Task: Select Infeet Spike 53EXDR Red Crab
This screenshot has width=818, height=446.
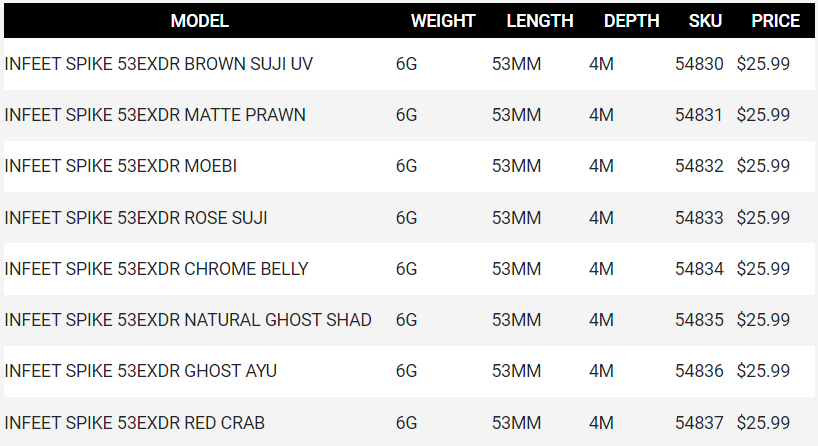Action: coord(135,423)
